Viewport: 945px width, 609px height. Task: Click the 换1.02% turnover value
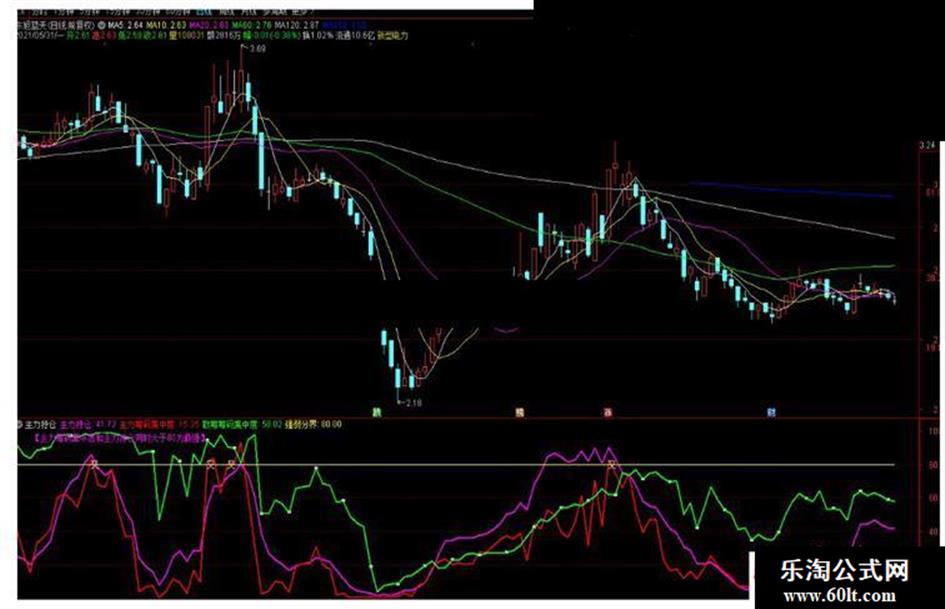tap(318, 36)
